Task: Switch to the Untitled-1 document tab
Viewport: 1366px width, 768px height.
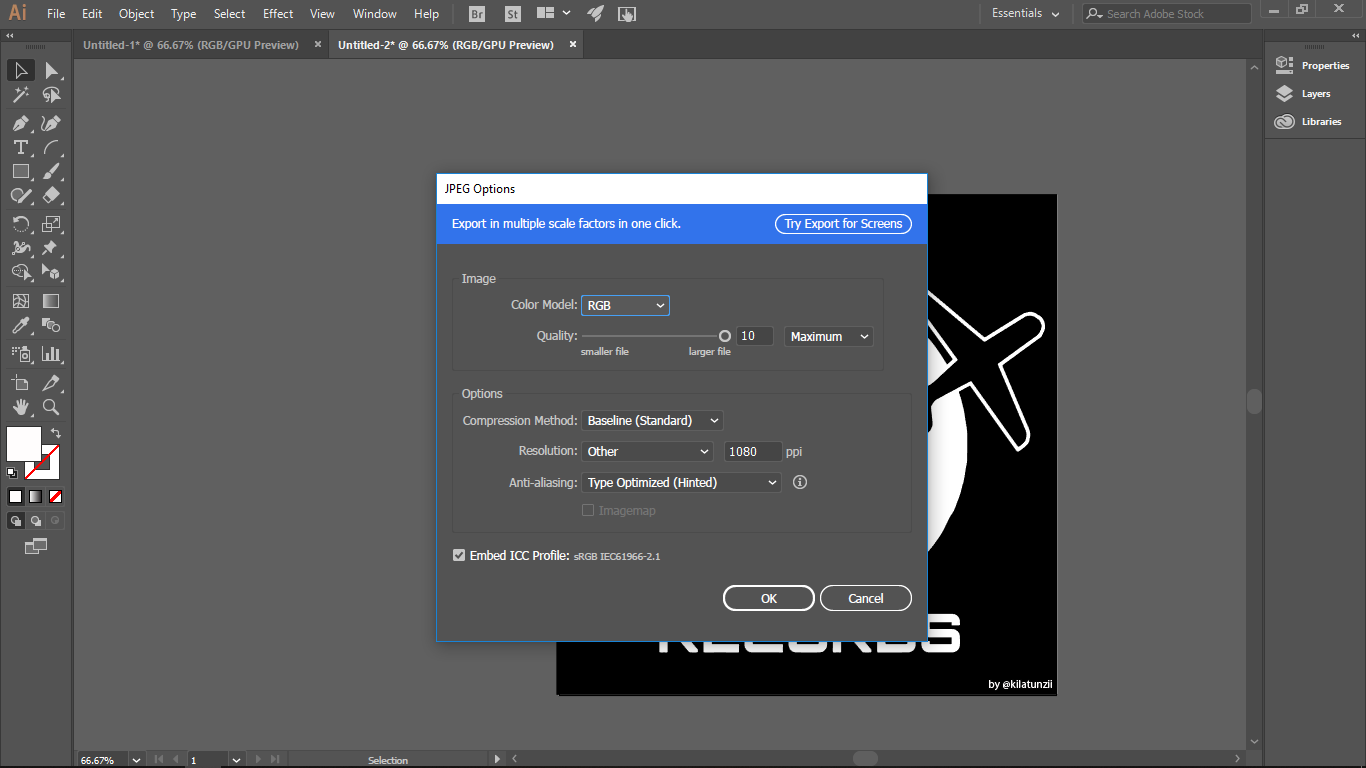Action: click(190, 45)
